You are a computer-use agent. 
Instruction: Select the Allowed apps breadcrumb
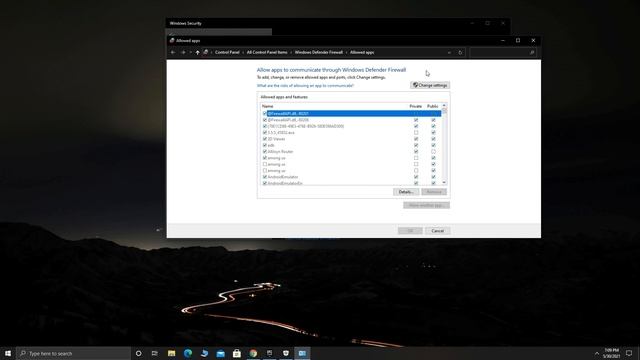point(362,53)
